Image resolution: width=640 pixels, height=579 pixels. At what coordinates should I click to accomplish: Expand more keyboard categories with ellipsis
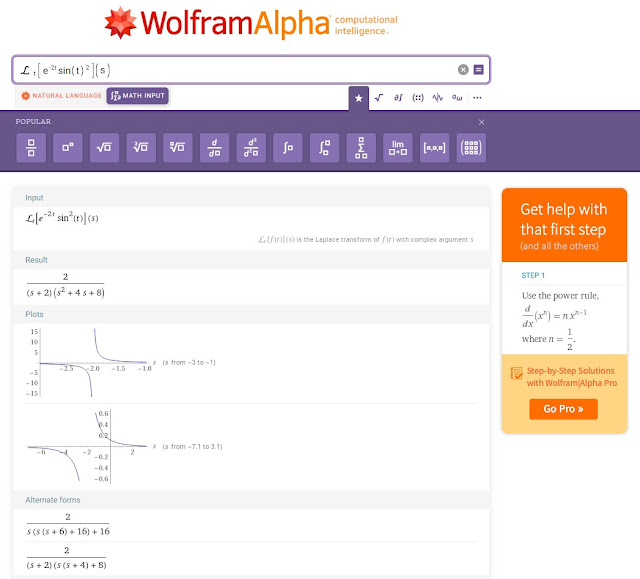477,98
